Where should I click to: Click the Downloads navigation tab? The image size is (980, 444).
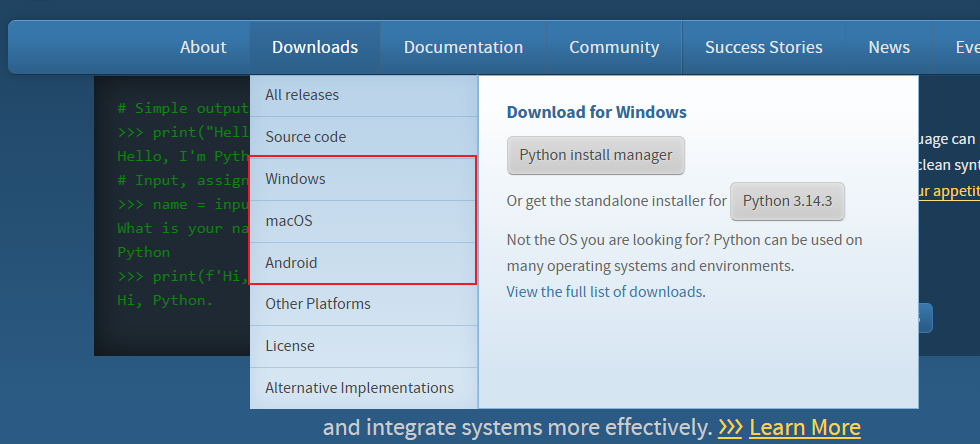(314, 47)
